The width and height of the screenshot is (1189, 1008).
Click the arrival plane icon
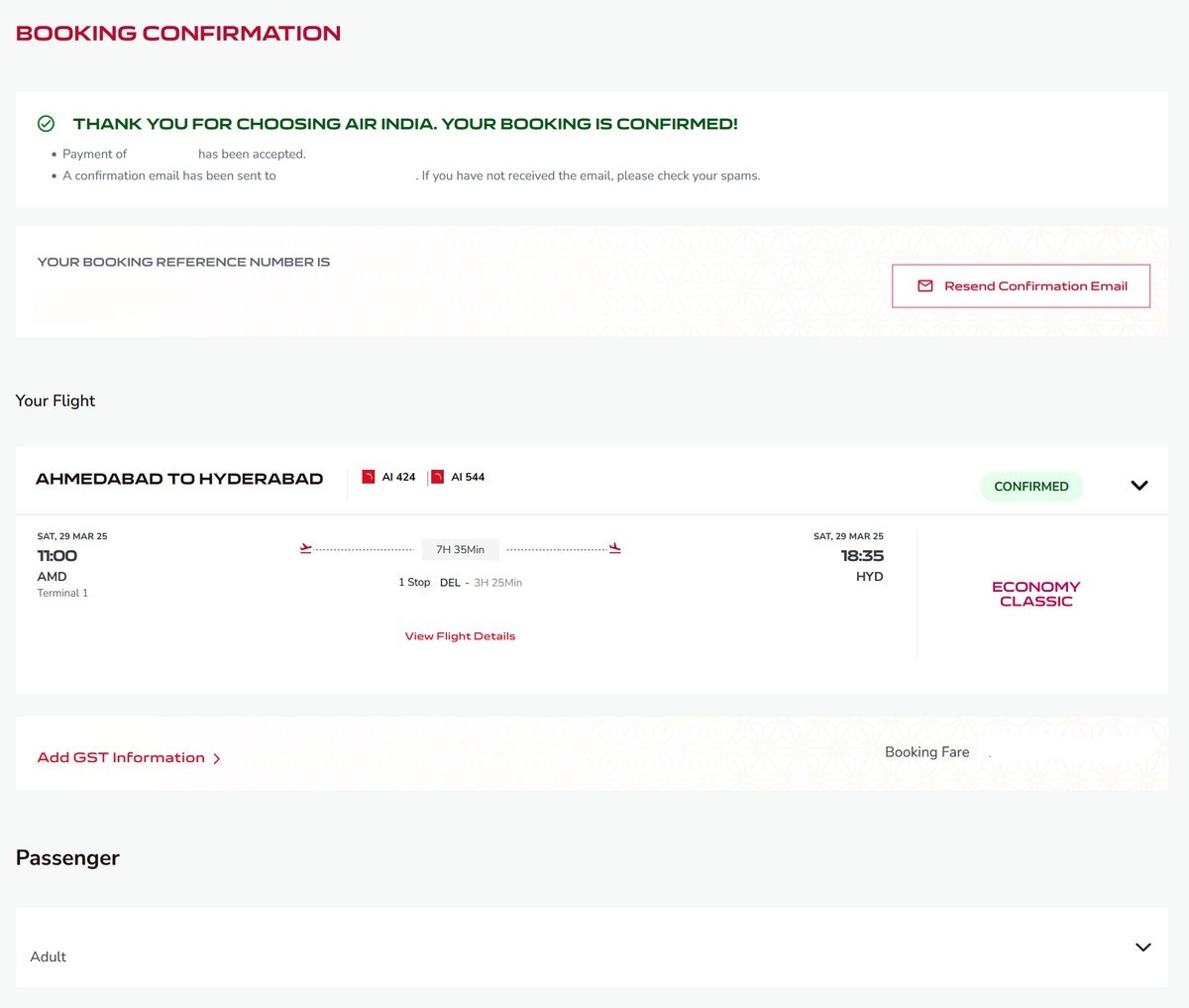click(x=615, y=548)
